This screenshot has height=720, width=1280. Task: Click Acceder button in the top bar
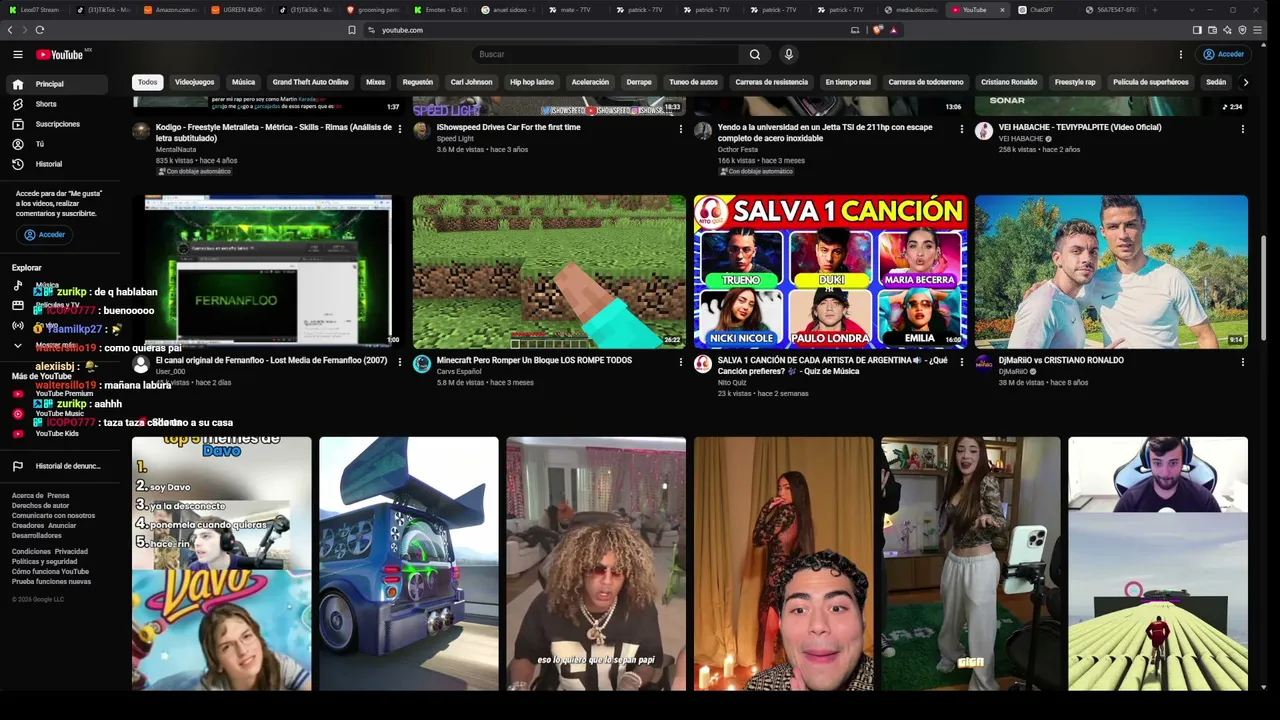[1223, 54]
